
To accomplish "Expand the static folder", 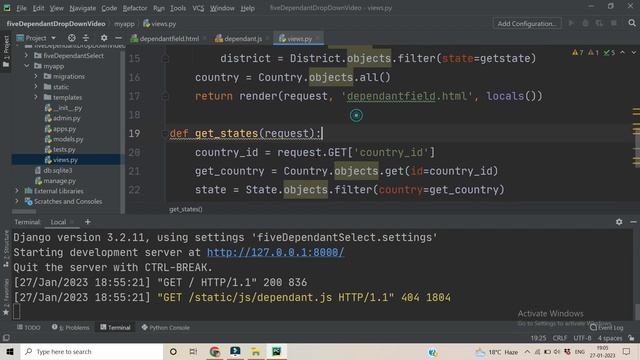I will coord(36,87).
